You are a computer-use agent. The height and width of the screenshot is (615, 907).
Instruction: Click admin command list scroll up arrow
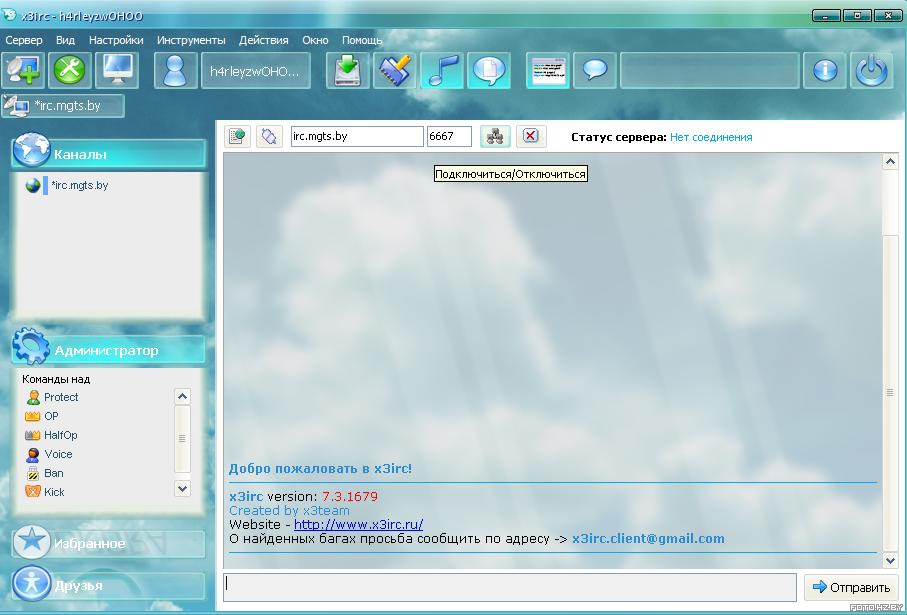coord(182,396)
